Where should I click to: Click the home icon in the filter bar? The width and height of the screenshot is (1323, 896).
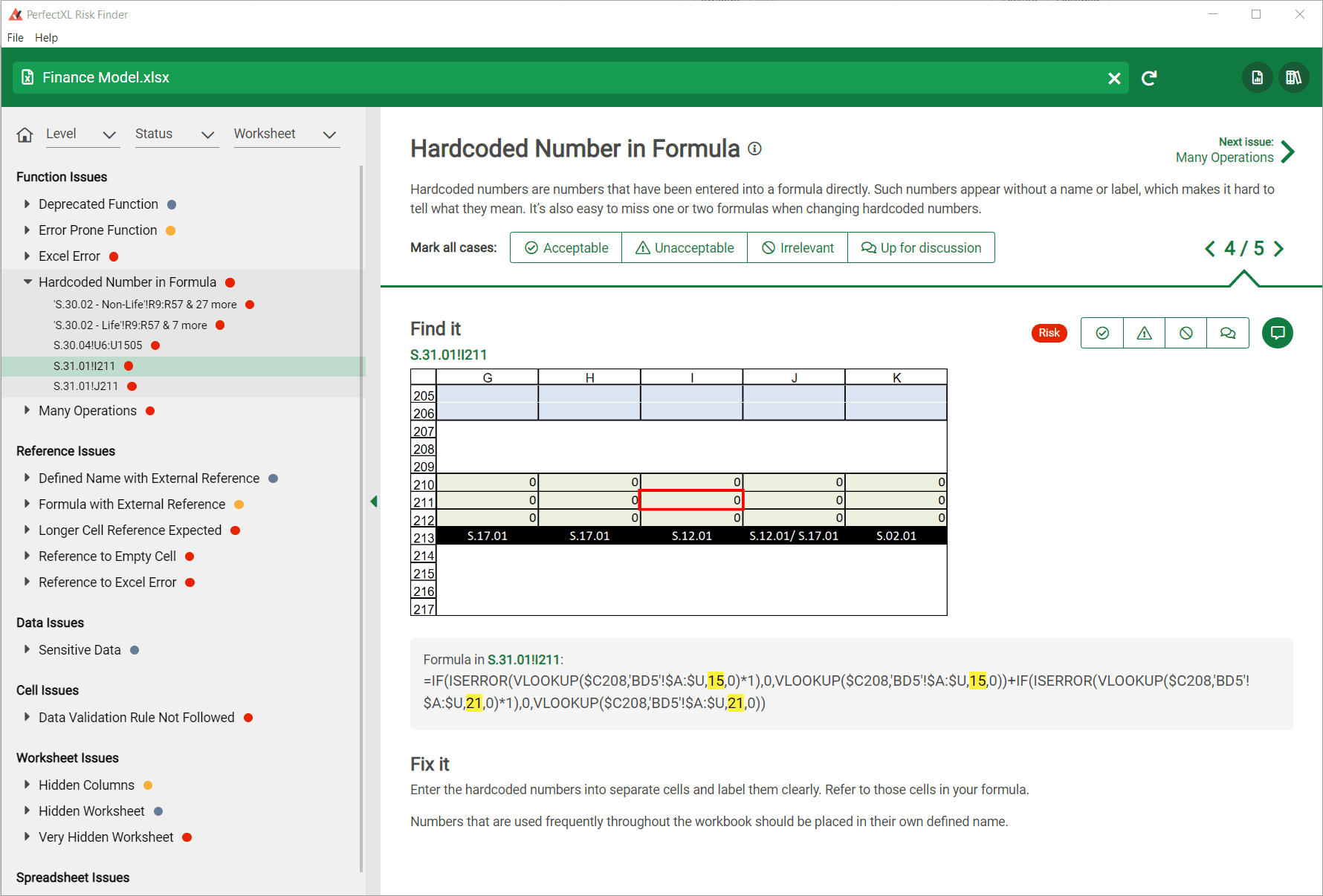click(x=25, y=134)
